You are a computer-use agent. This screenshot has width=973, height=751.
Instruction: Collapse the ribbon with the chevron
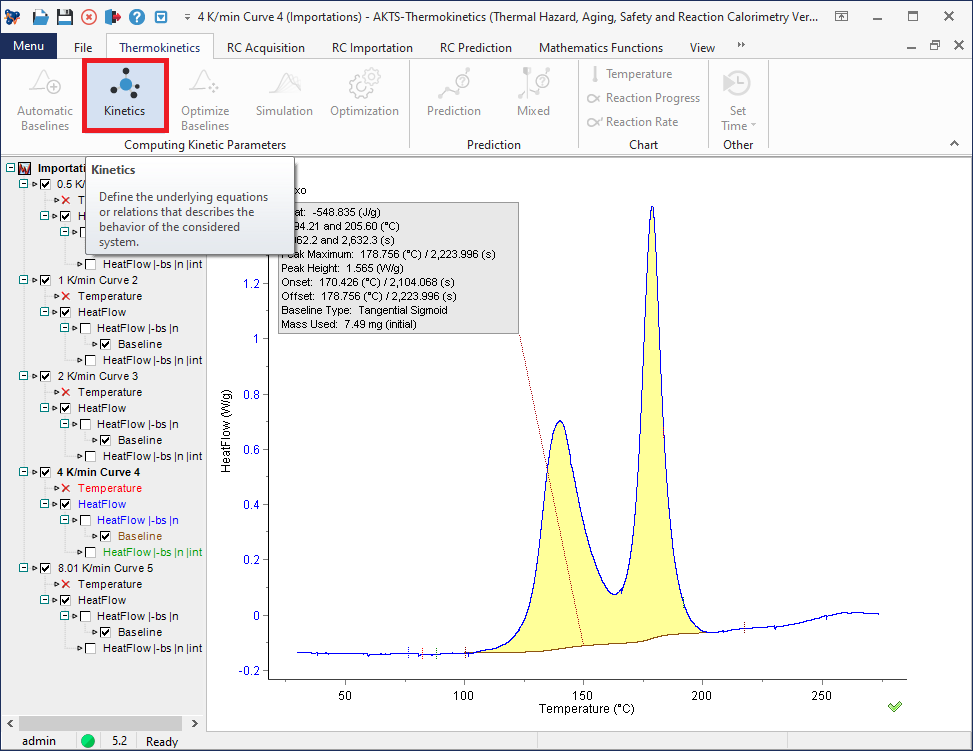tap(953, 143)
